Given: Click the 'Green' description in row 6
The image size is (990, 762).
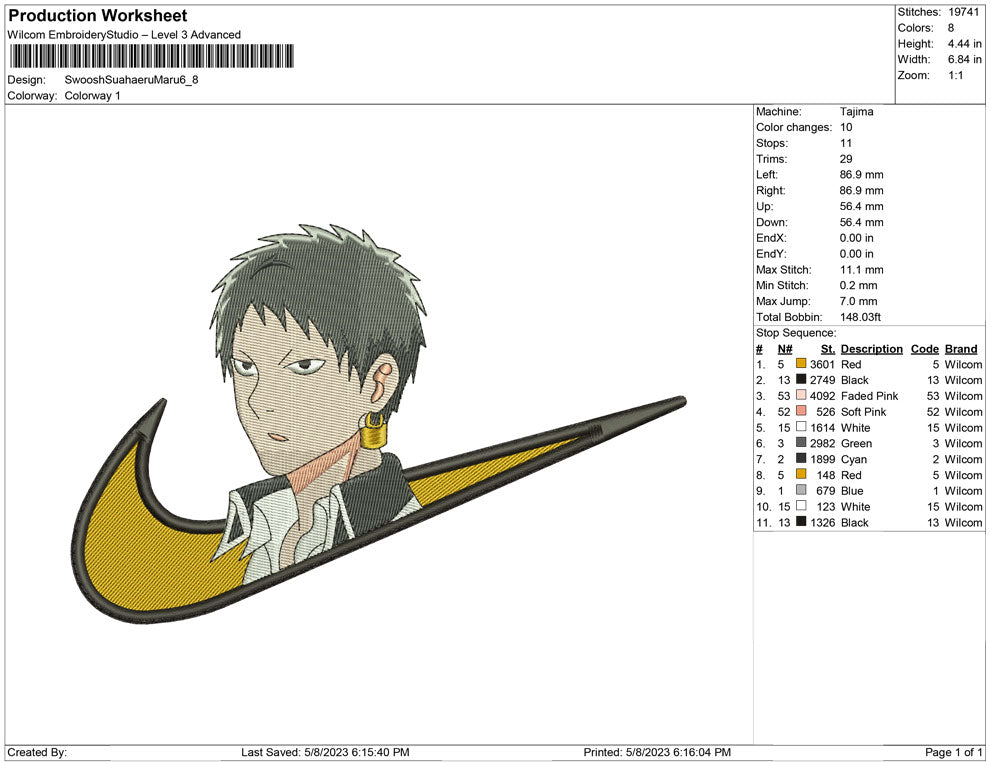Looking at the screenshot, I should (856, 443).
